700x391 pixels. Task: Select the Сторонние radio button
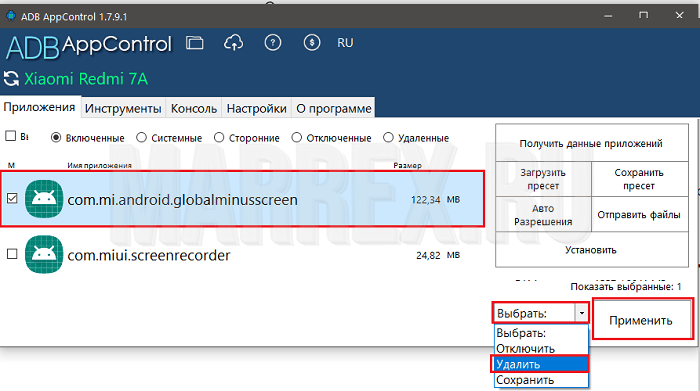(219, 138)
